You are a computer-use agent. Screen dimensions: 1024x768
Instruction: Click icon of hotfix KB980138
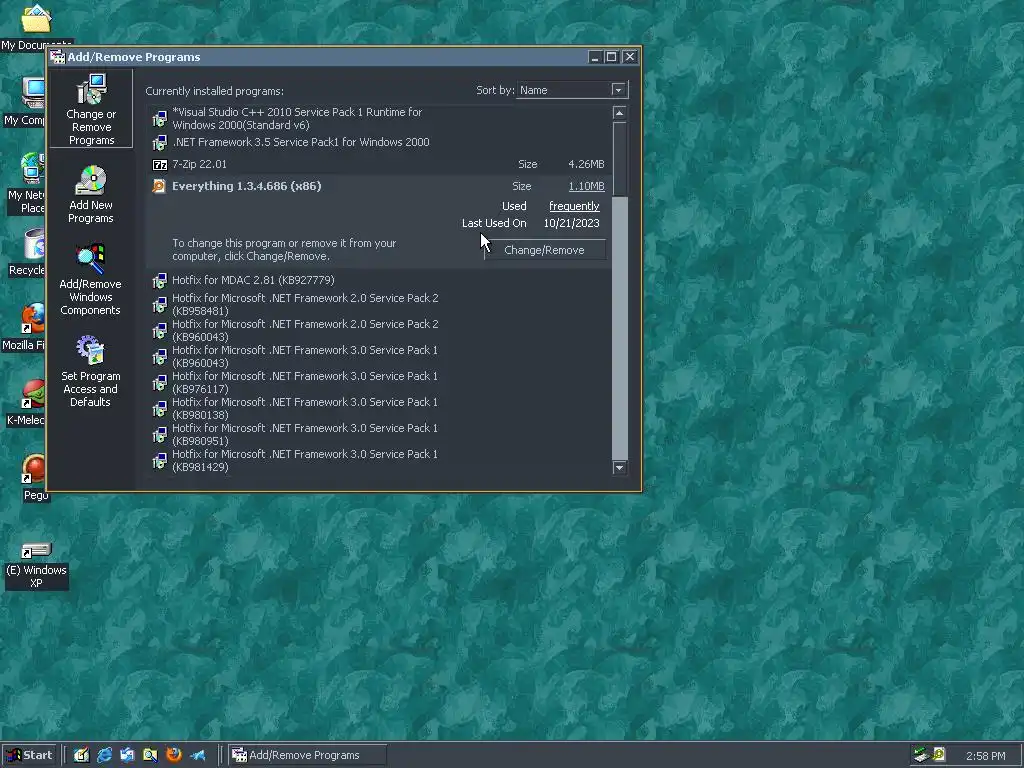click(x=160, y=409)
